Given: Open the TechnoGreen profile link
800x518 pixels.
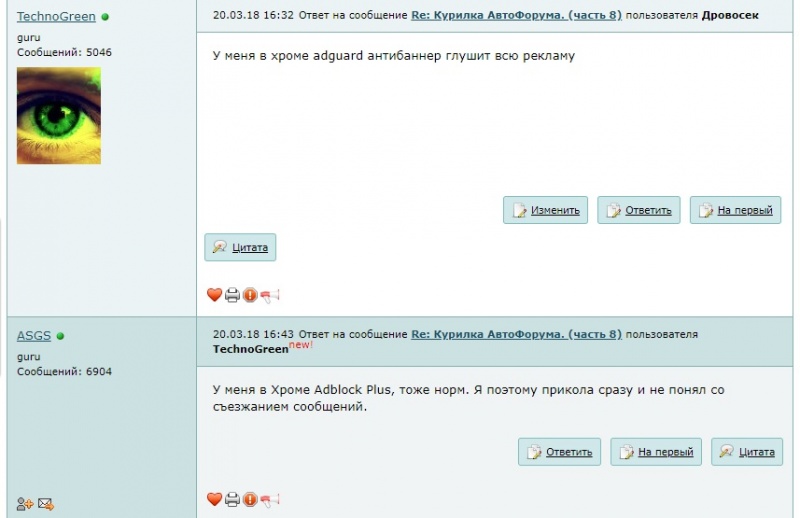Looking at the screenshot, I should pyautogui.click(x=56, y=16).
